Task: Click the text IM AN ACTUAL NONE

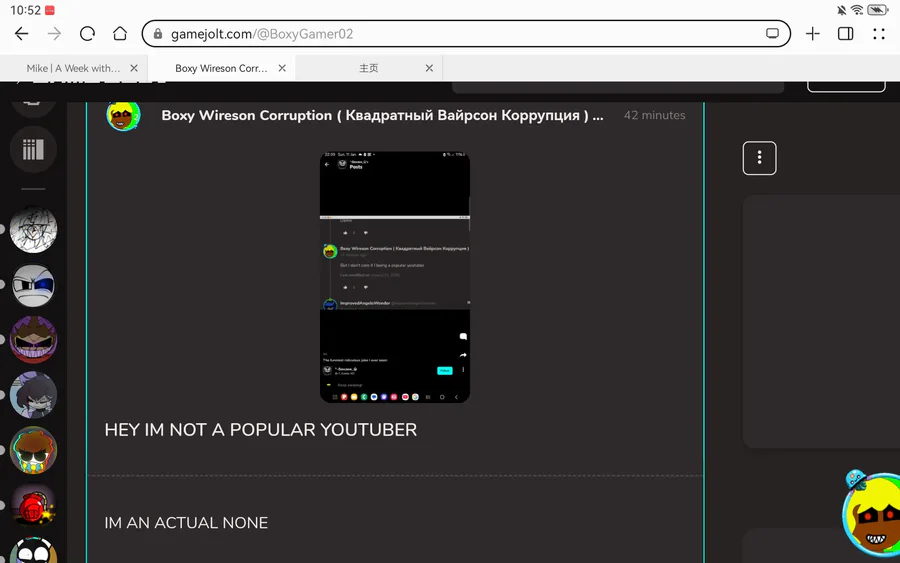Action: coord(186,523)
